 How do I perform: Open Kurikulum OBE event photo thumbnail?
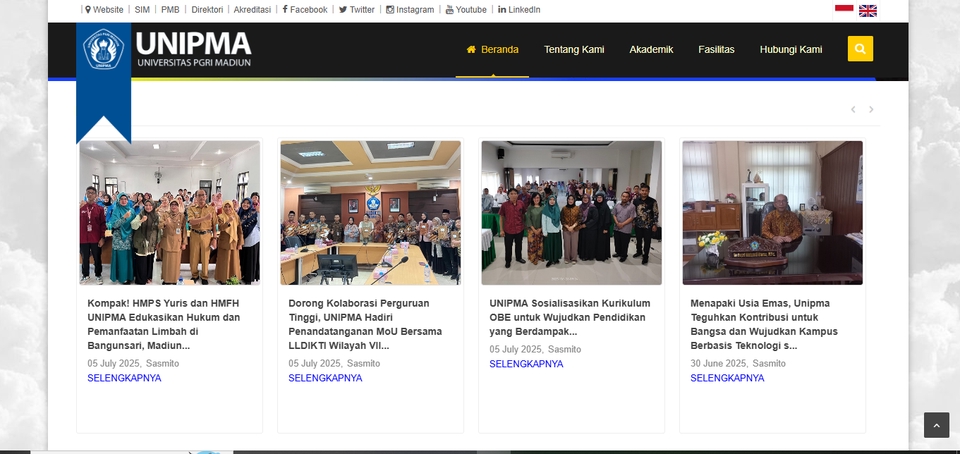(571, 213)
